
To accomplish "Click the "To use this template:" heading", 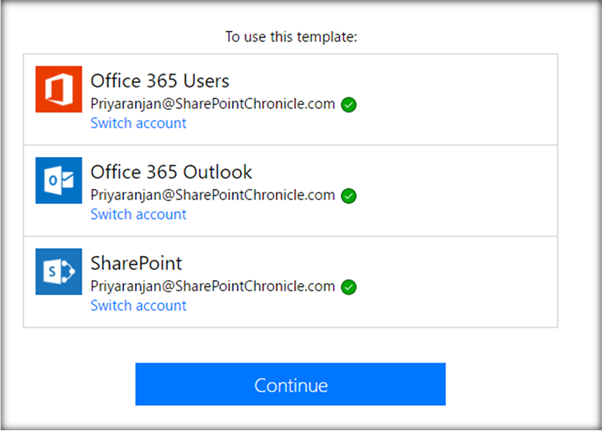I will pos(291,37).
